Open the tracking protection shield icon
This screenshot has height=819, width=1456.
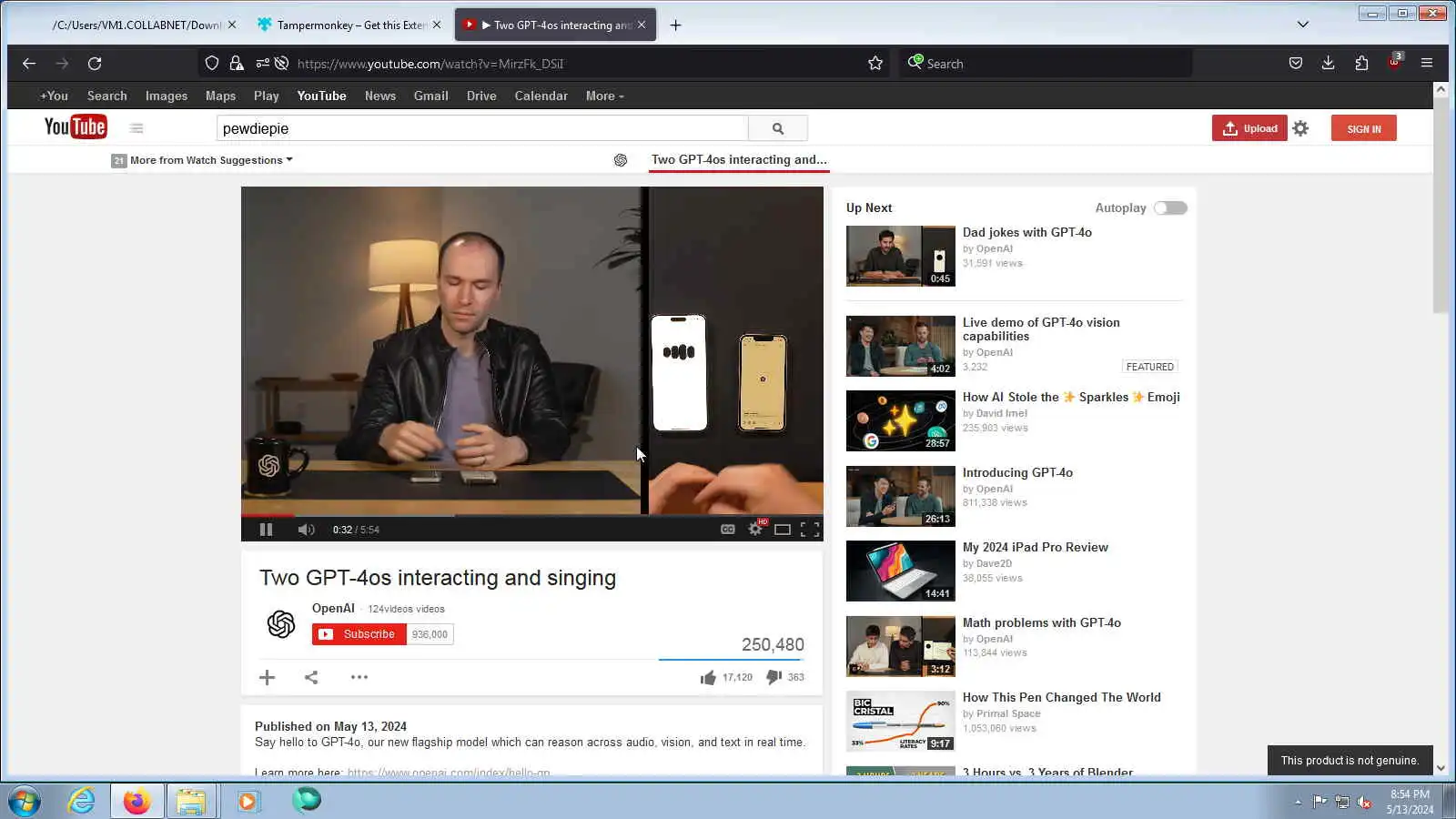pos(212,64)
